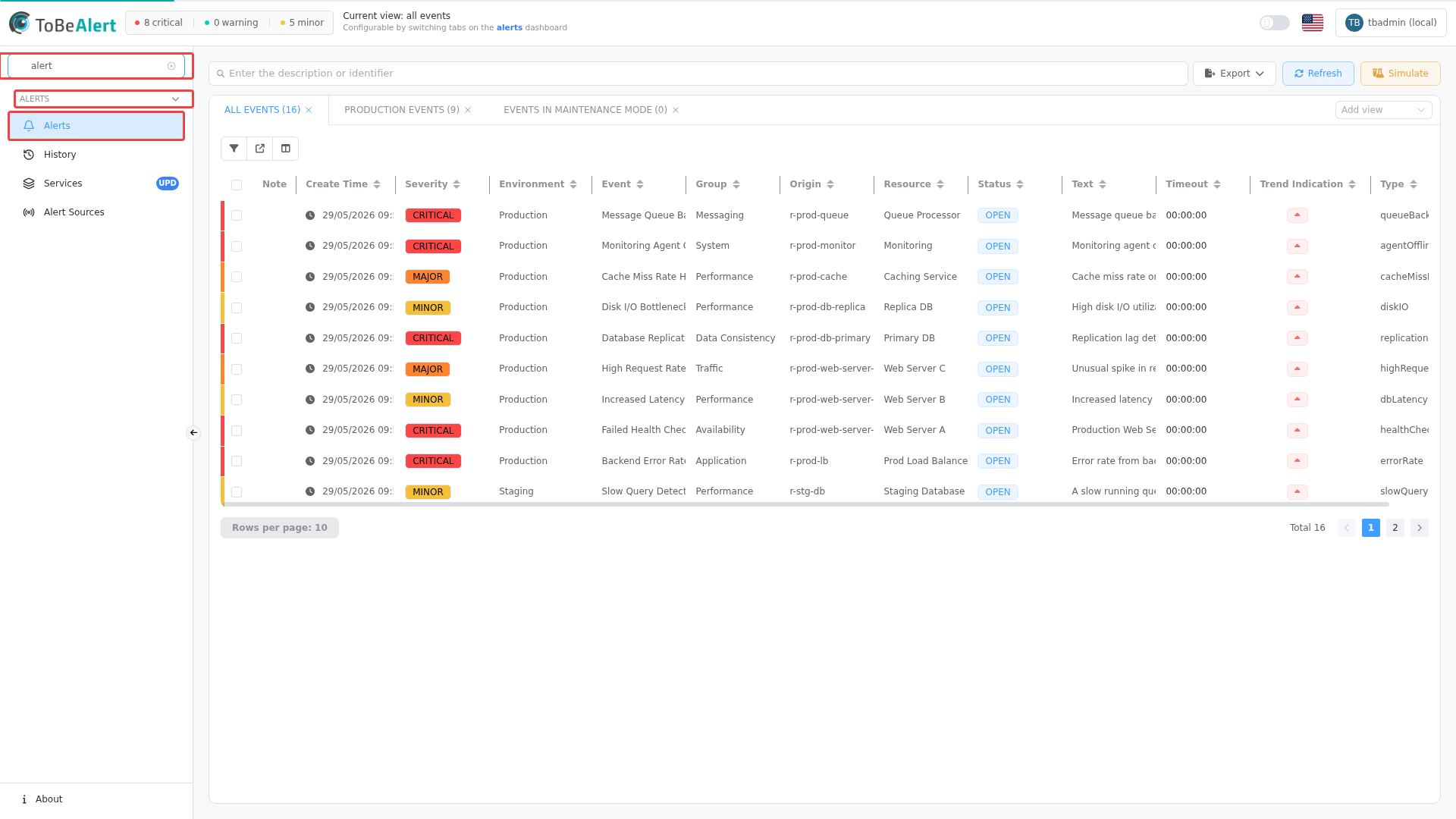Switch to the Production Events (9) tab
Screen dimensions: 1456x819
tap(402, 110)
